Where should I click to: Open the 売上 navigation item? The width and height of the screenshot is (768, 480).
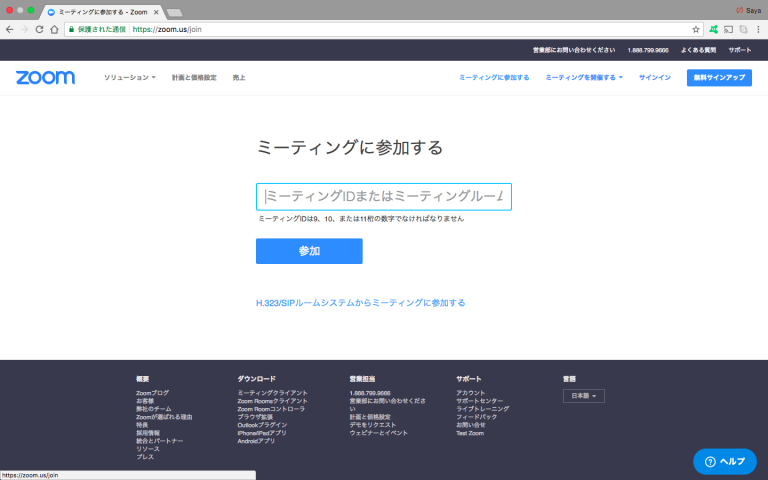point(239,77)
